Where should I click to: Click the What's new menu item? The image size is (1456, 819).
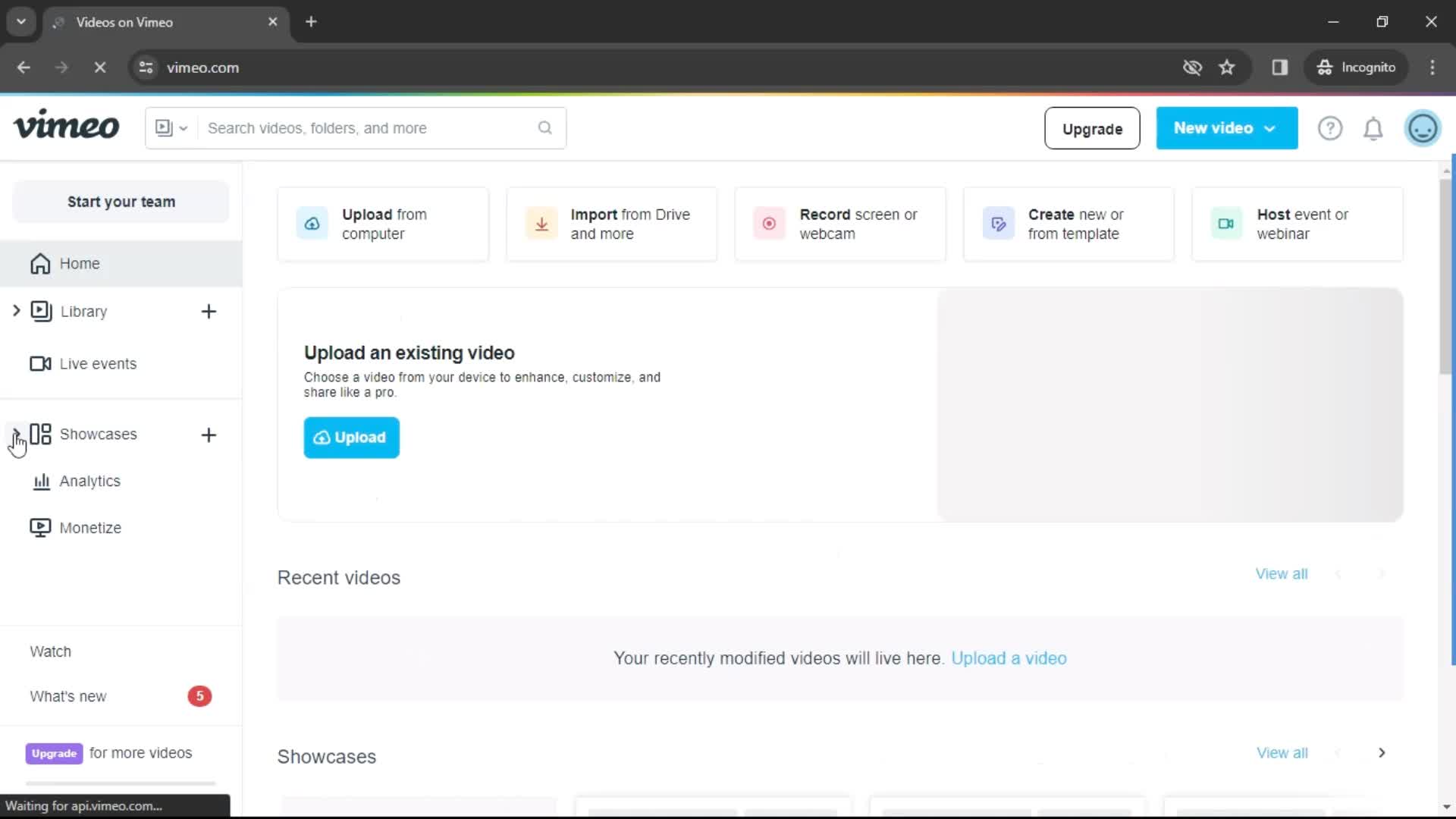68,696
